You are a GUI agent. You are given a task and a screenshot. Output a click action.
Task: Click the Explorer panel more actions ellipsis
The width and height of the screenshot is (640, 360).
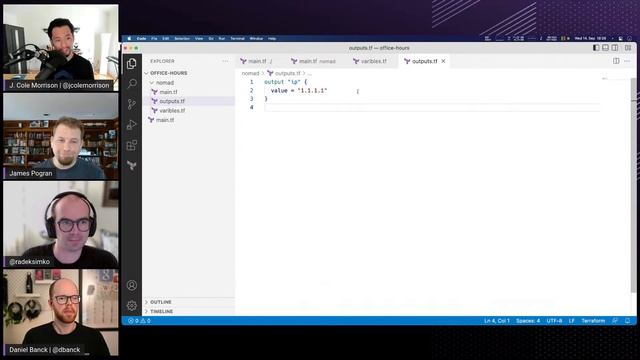point(225,61)
